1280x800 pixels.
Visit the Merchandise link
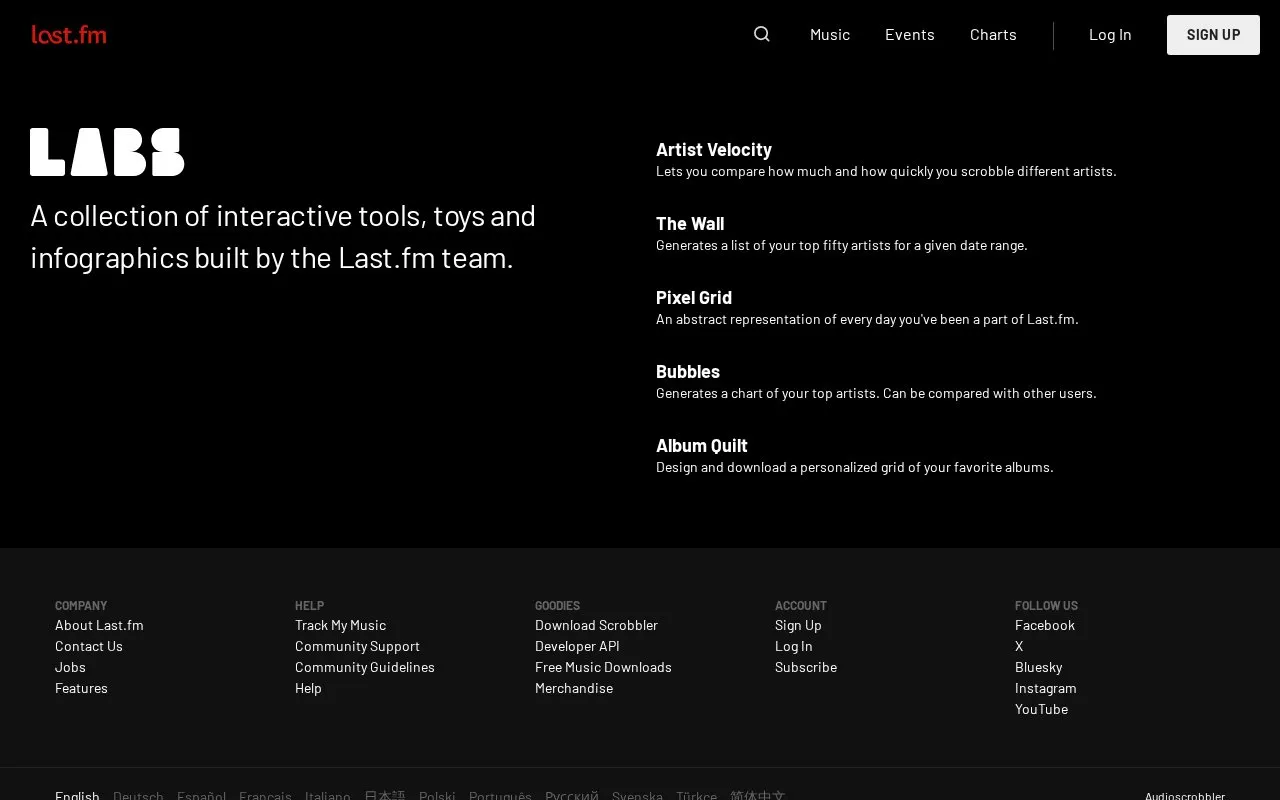(x=574, y=688)
